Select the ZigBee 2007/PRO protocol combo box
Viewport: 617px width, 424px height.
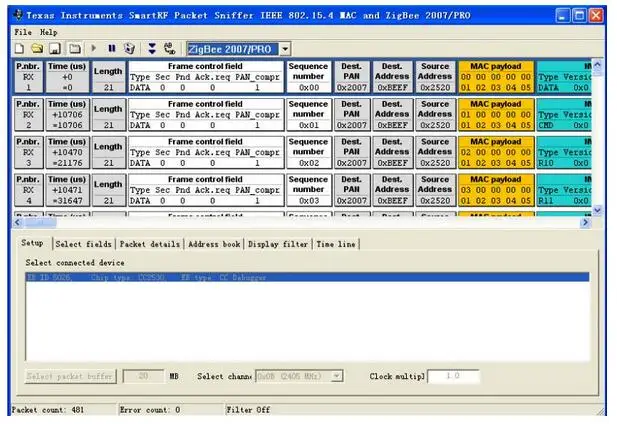[x=238, y=49]
